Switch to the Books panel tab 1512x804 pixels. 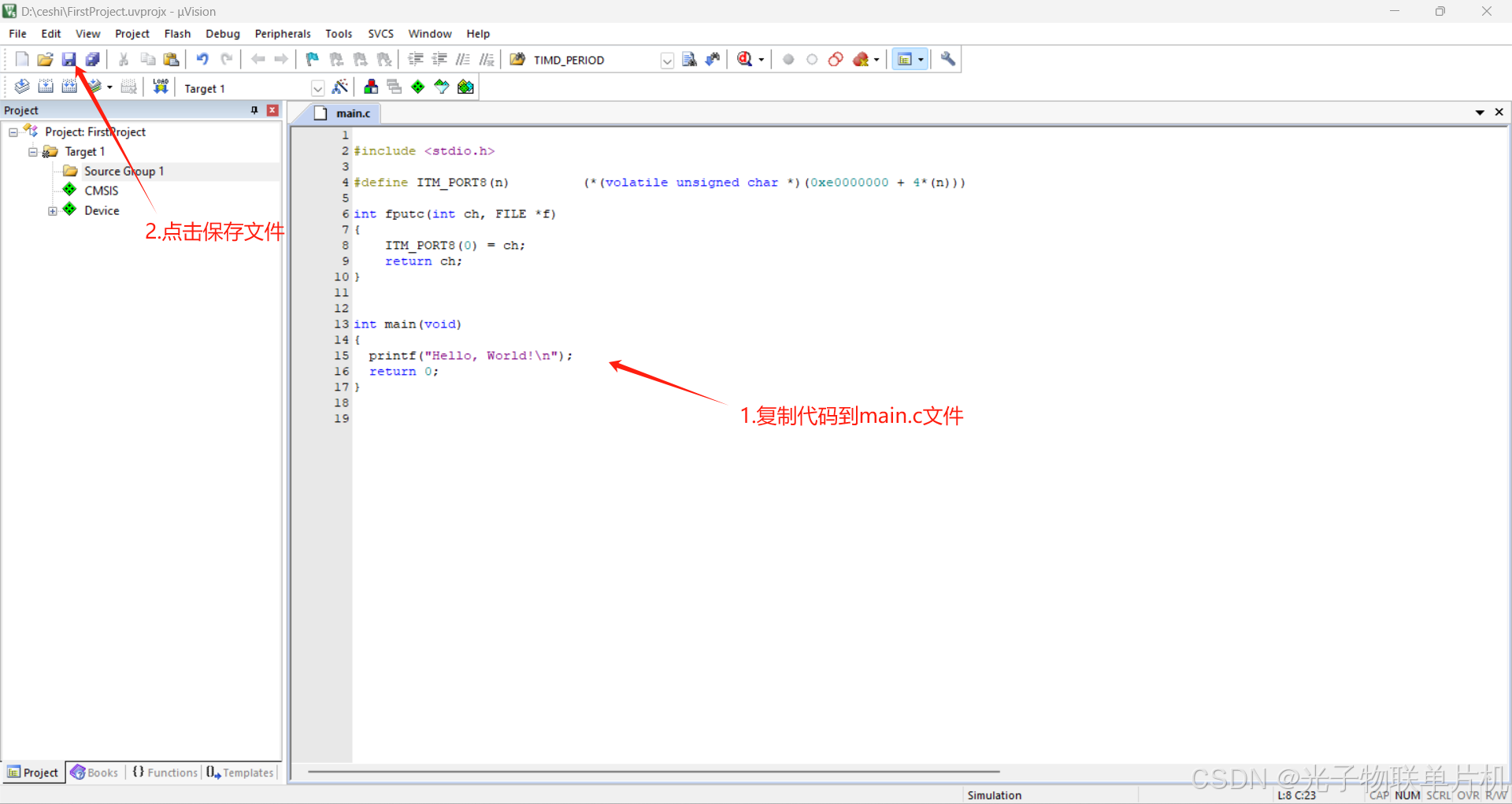tap(94, 773)
